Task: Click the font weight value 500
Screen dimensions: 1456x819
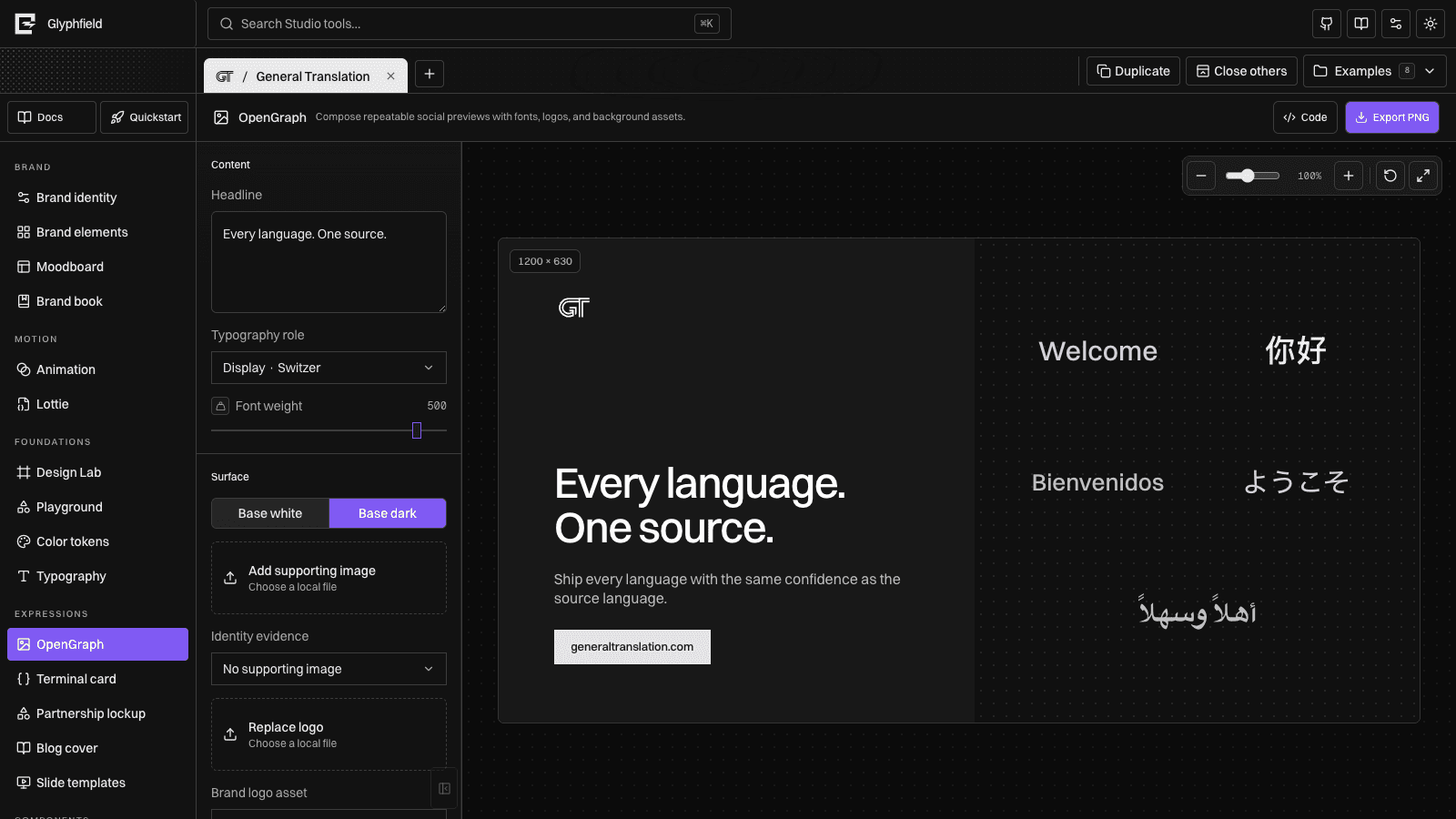Action: 437,406
